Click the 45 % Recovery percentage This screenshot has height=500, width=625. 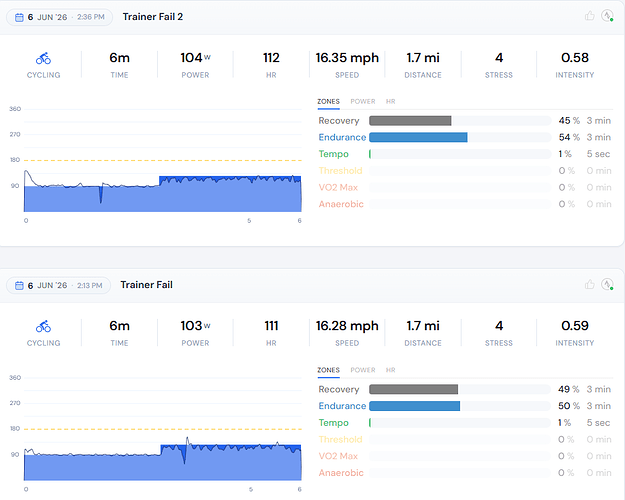[569, 120]
